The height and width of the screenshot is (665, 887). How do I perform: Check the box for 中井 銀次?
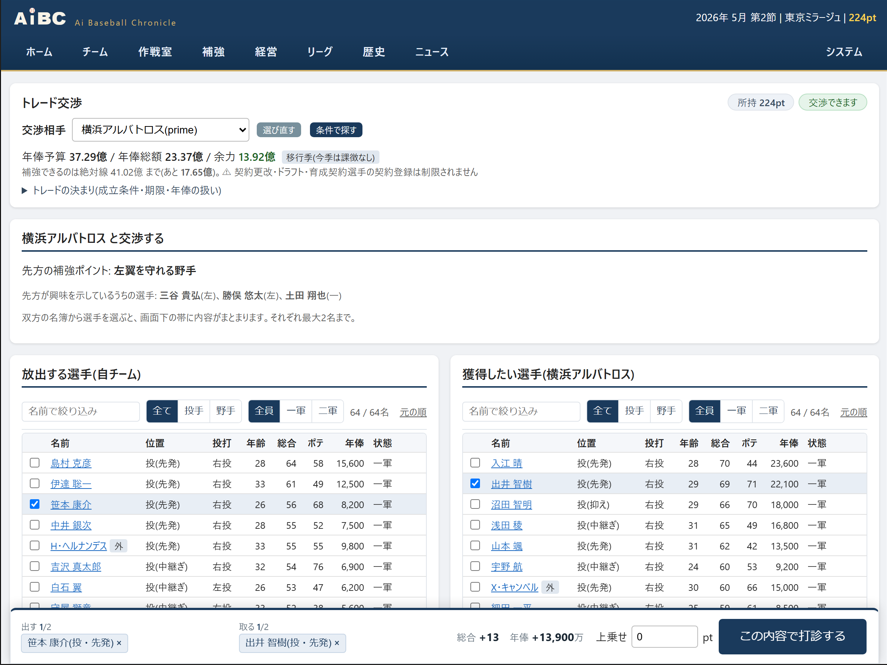(35, 525)
